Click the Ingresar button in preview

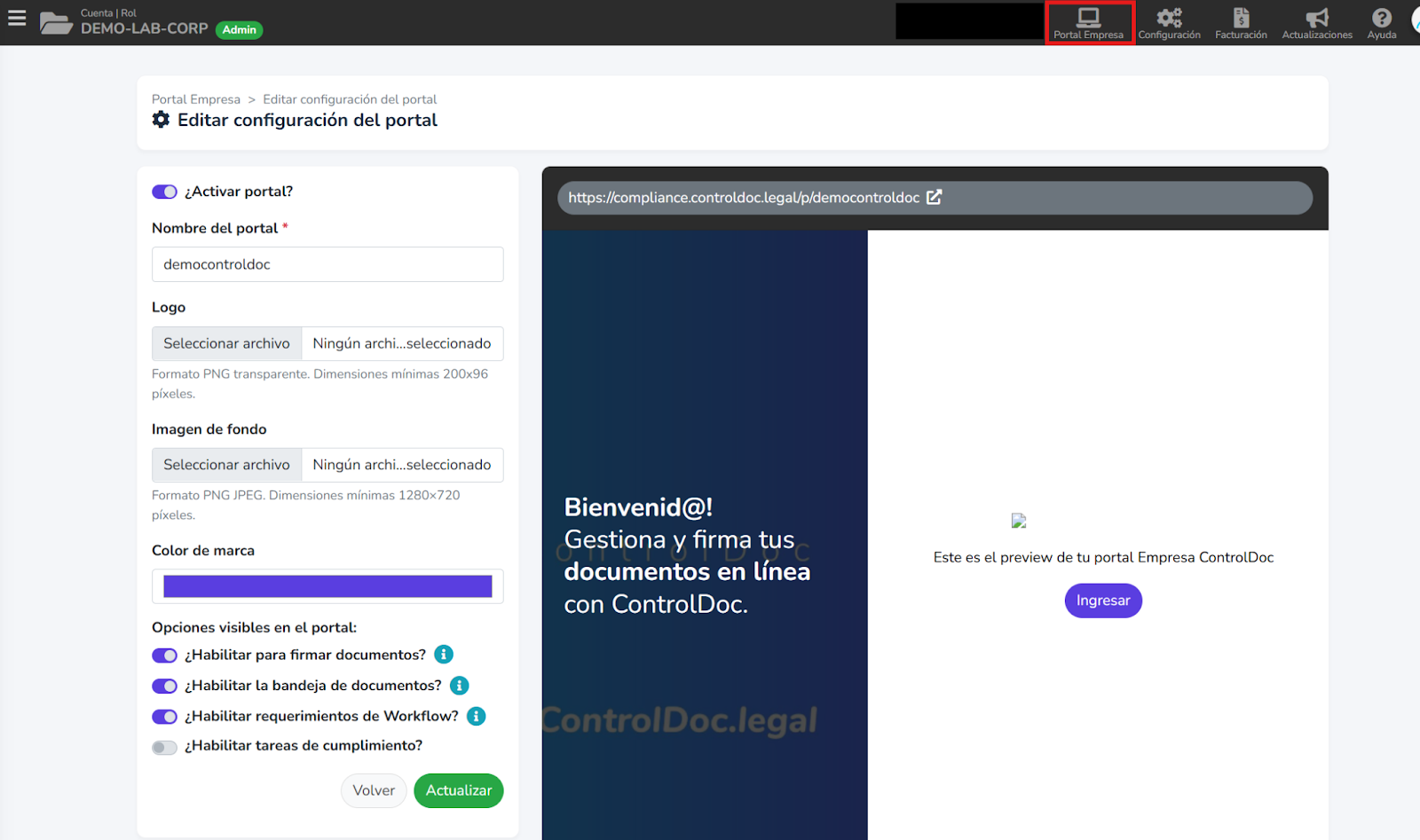tap(1103, 601)
